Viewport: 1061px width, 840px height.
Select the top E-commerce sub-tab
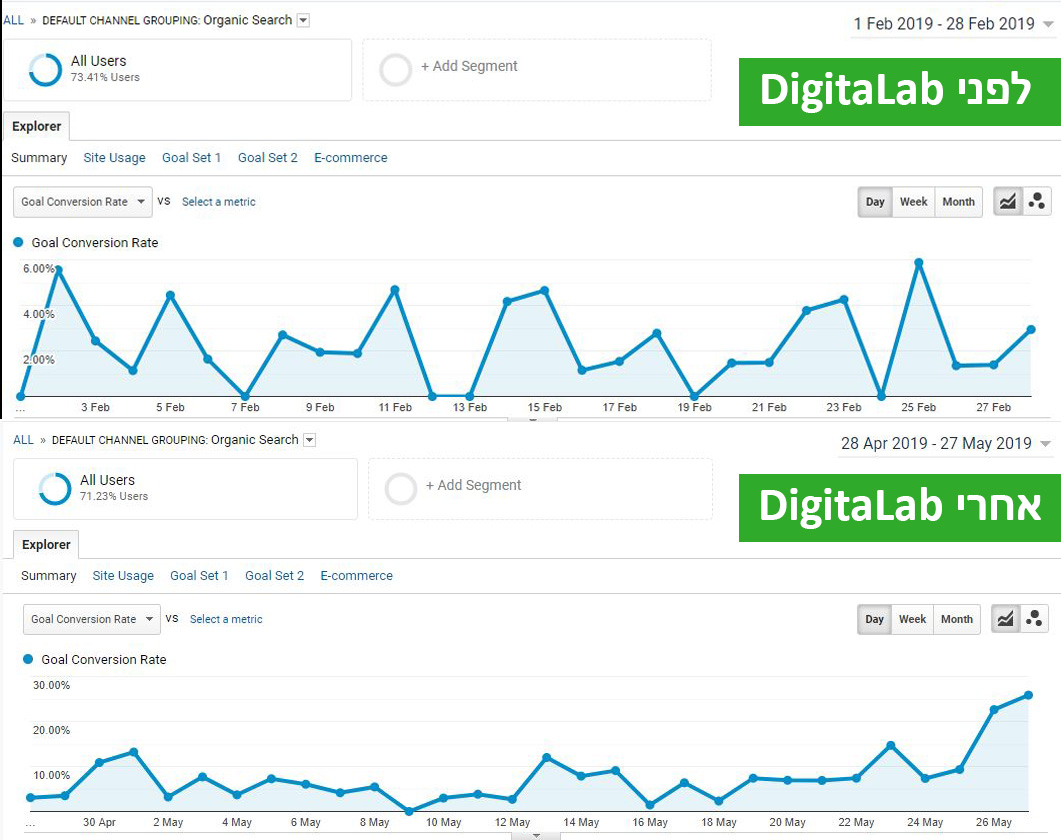click(351, 158)
